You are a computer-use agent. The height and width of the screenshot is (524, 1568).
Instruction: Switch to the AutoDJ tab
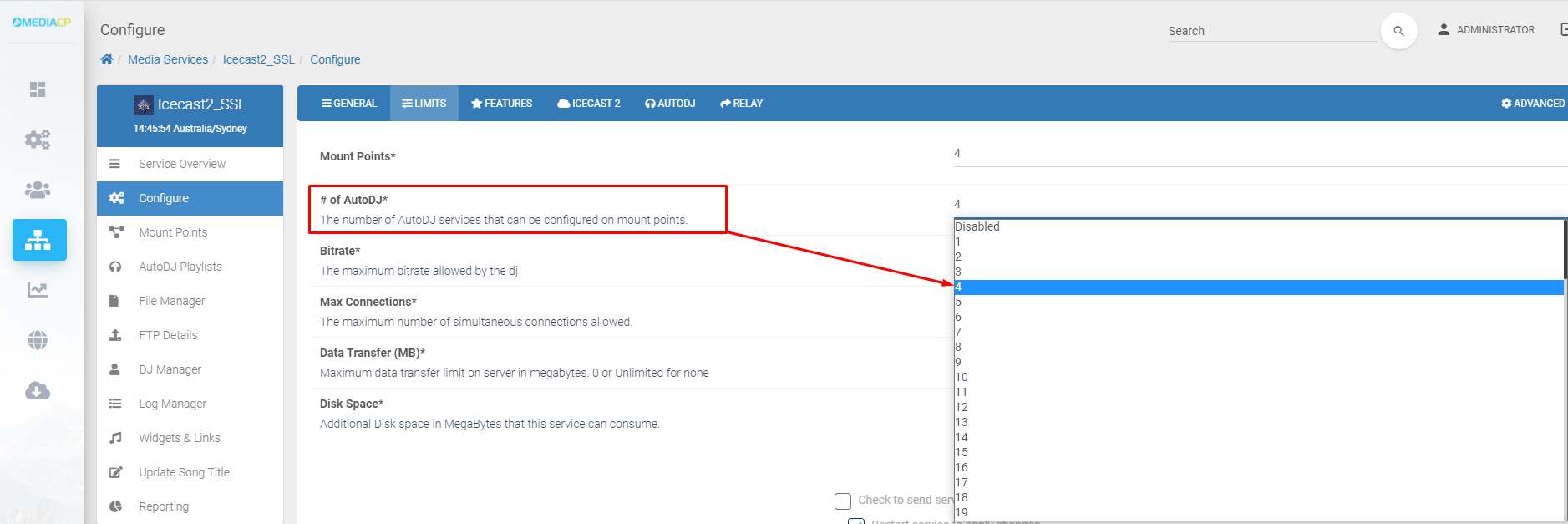[670, 104]
